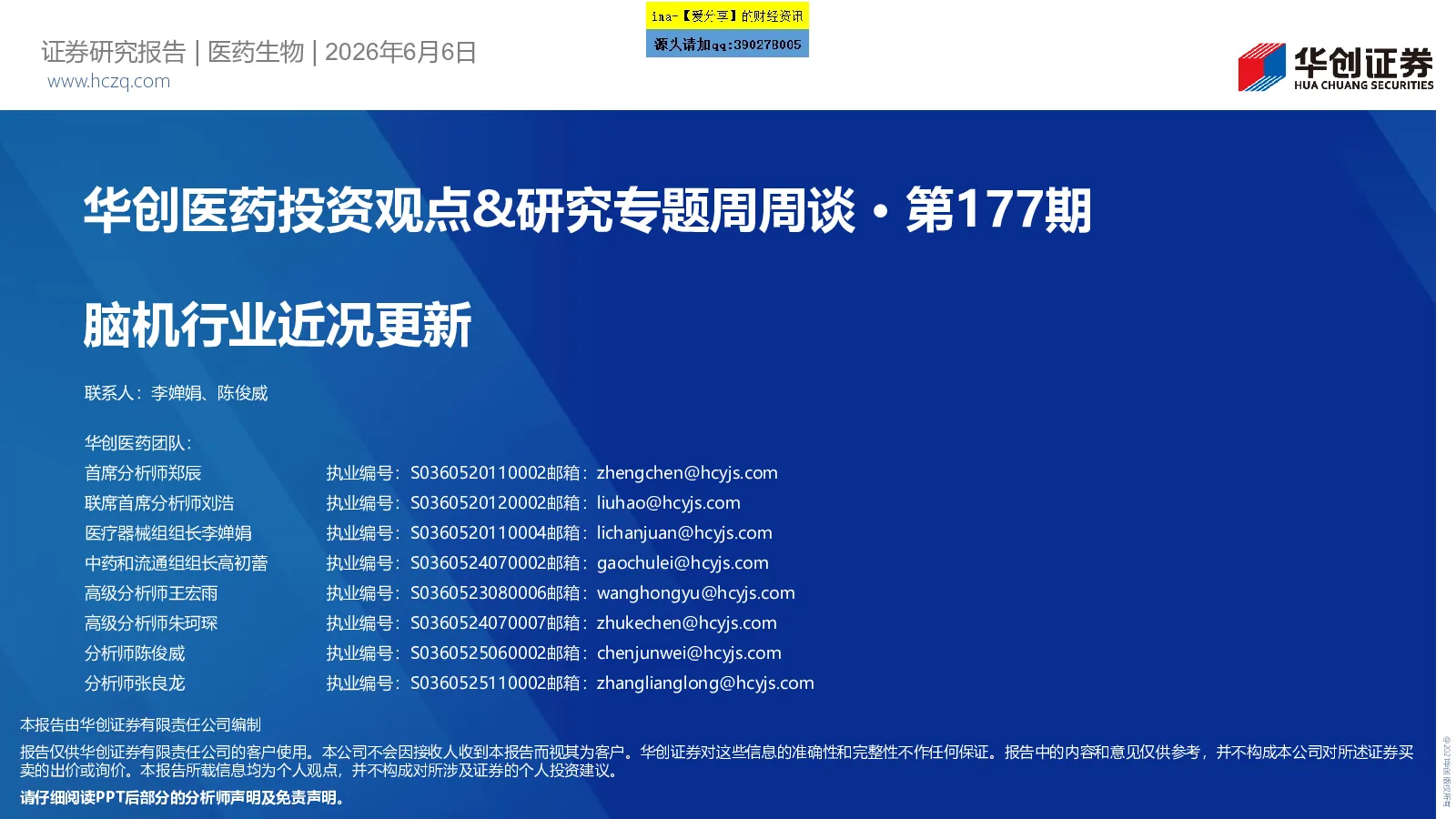The width and height of the screenshot is (1456, 819).
Task: Open email chenjunwei@hcyjs.com
Action: point(689,653)
